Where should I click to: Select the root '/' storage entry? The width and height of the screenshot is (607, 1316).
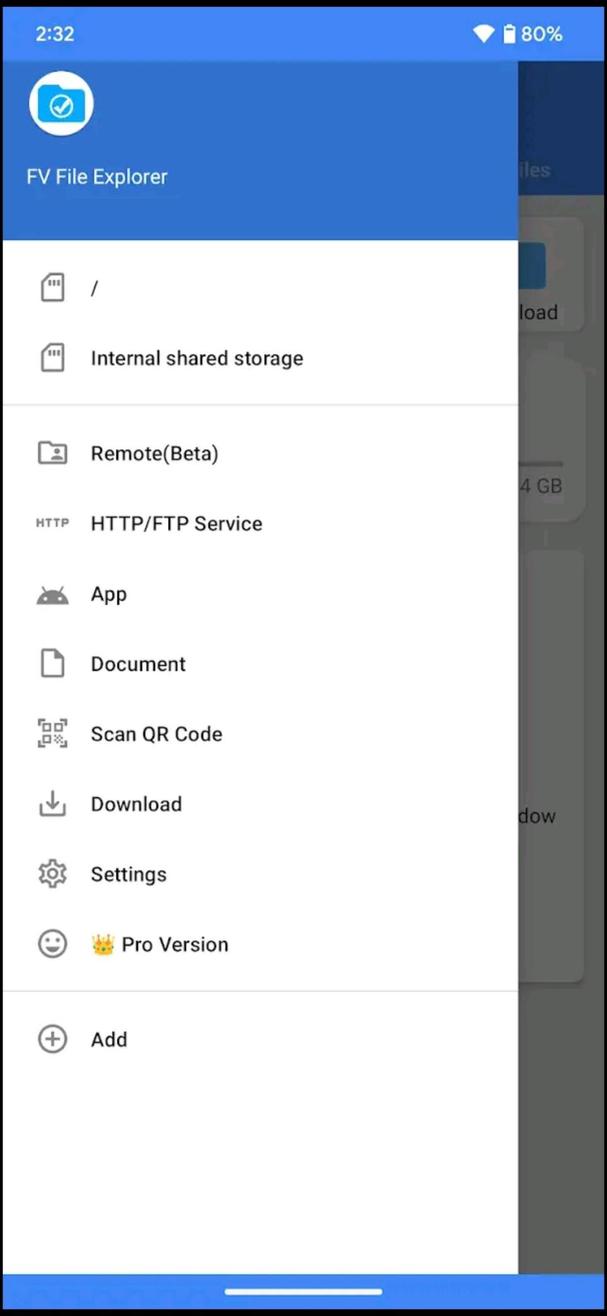pos(93,288)
